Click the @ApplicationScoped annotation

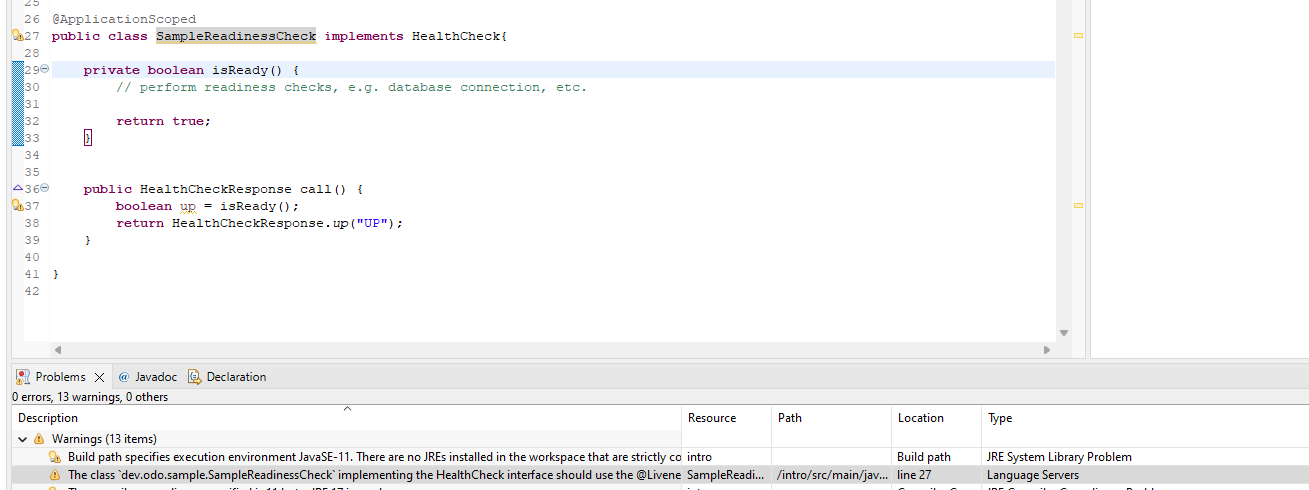pos(124,19)
